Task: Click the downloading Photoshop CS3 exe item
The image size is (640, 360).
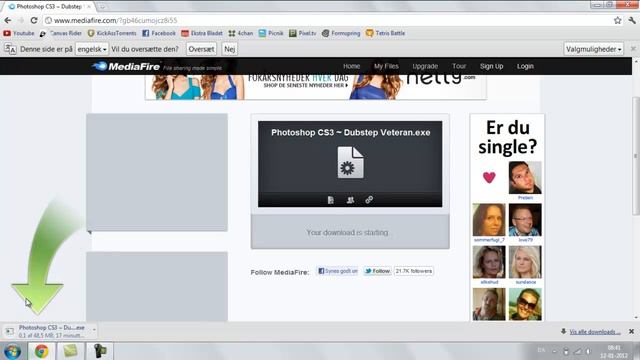Action: [48, 331]
